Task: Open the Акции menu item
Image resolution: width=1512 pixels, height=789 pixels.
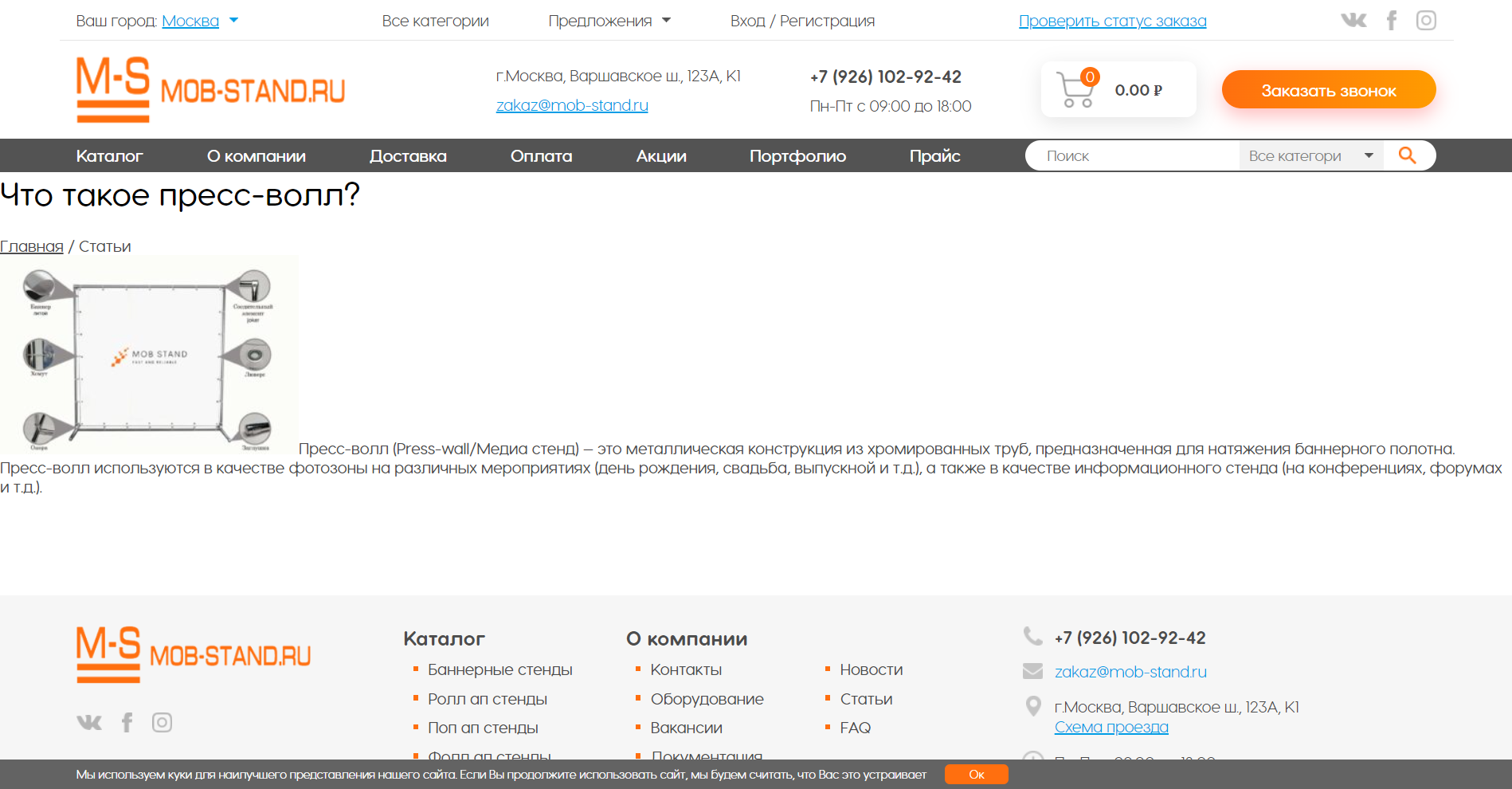Action: 661,156
